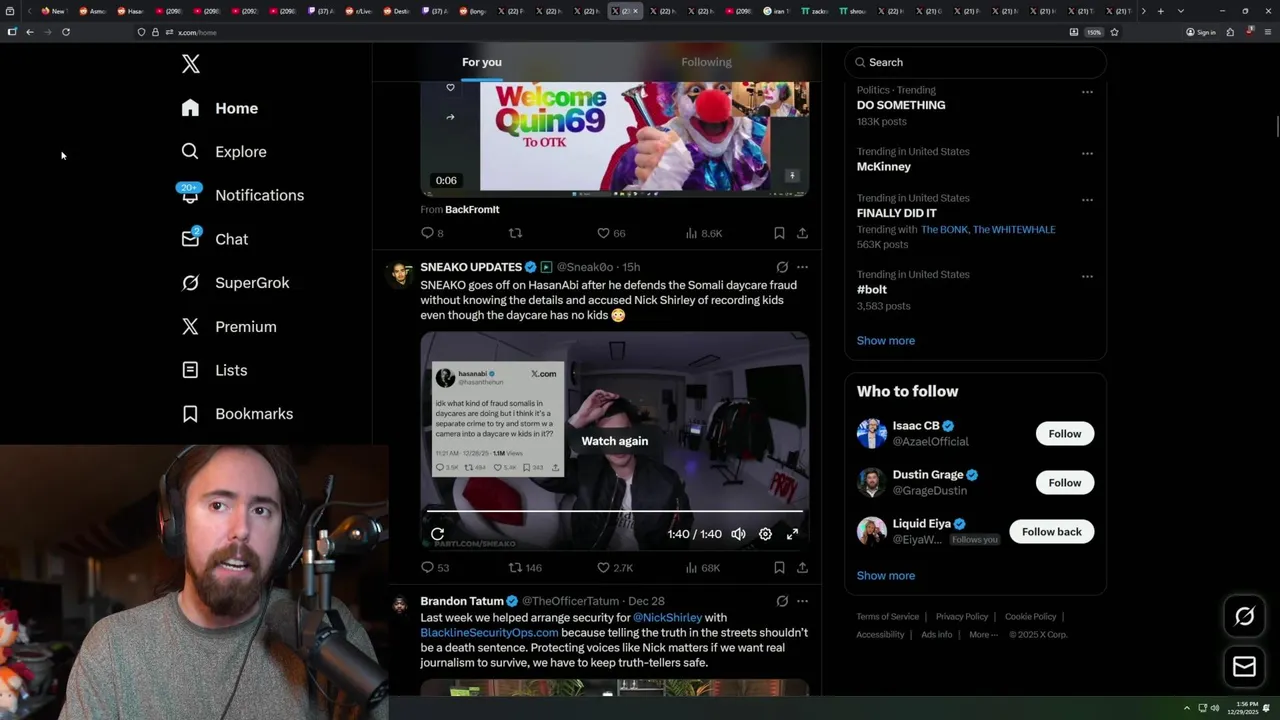The height and width of the screenshot is (720, 1280).
Task: Open Lists from the sidebar
Action: 214,370
